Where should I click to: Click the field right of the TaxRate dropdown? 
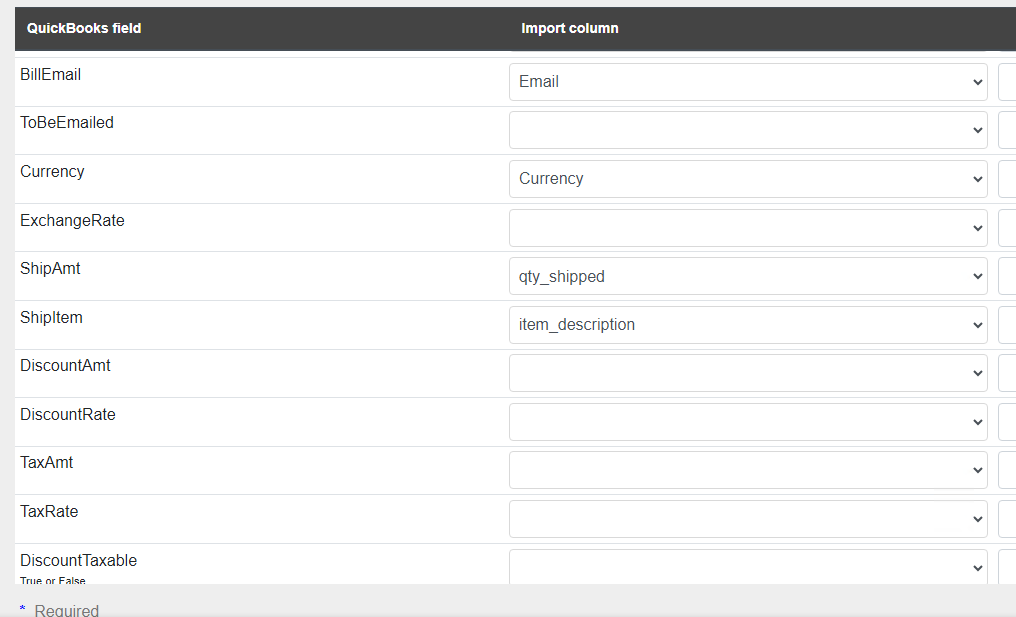pyautogui.click(x=1007, y=519)
